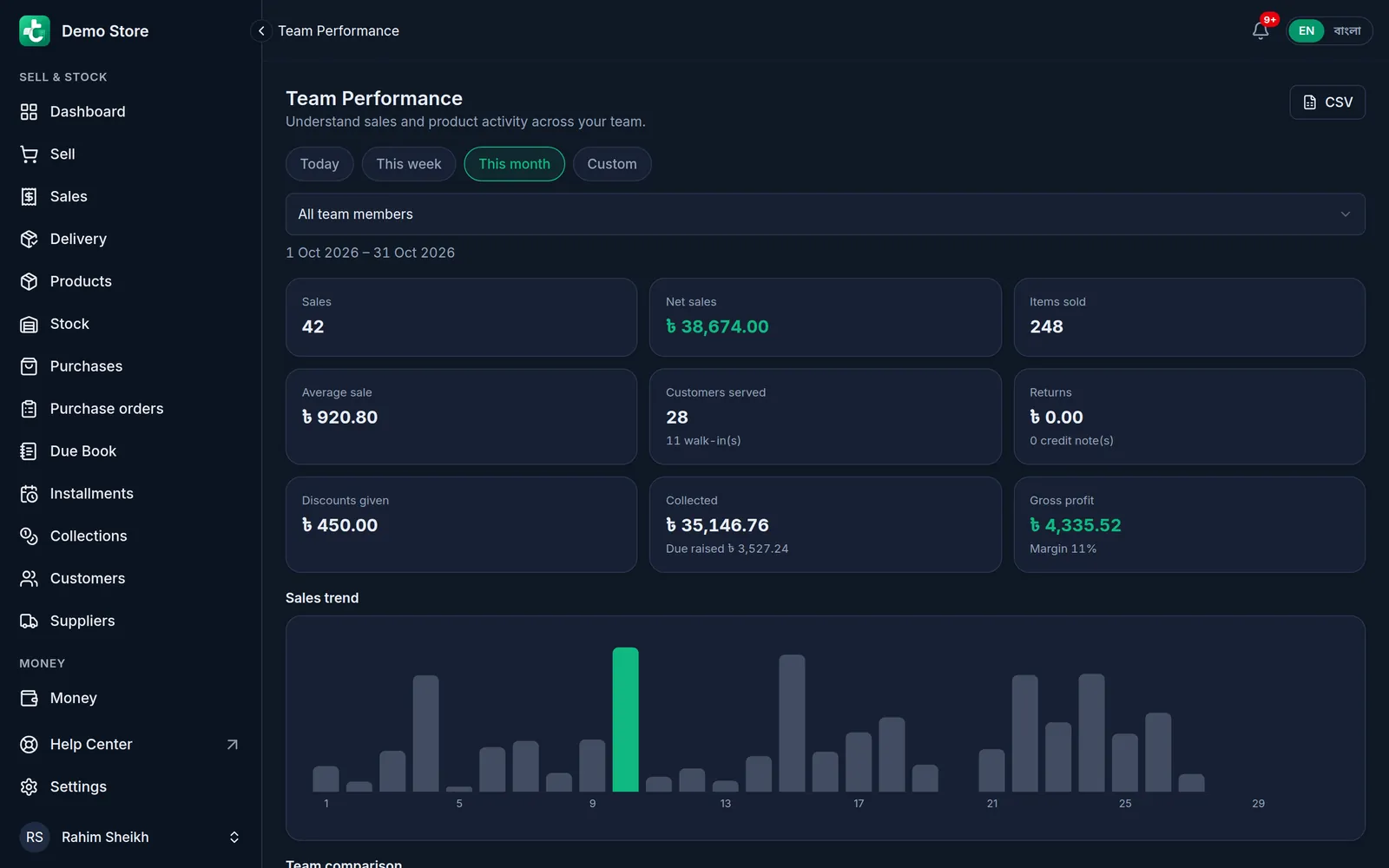Viewport: 1389px width, 868px height.
Task: Click the 11 walk-in(s) text
Action: coord(703,441)
